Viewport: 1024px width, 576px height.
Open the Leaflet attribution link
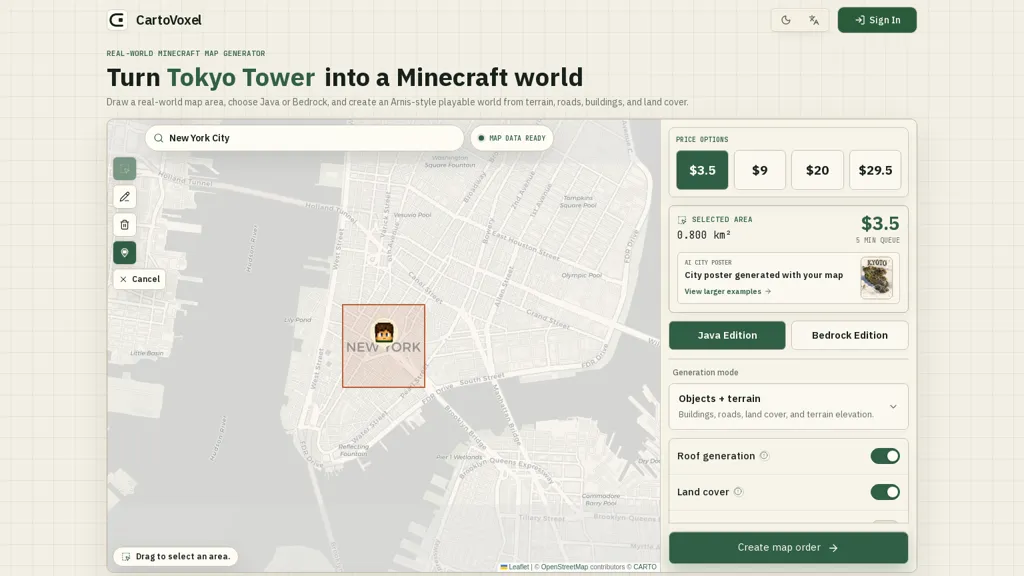(x=515, y=567)
